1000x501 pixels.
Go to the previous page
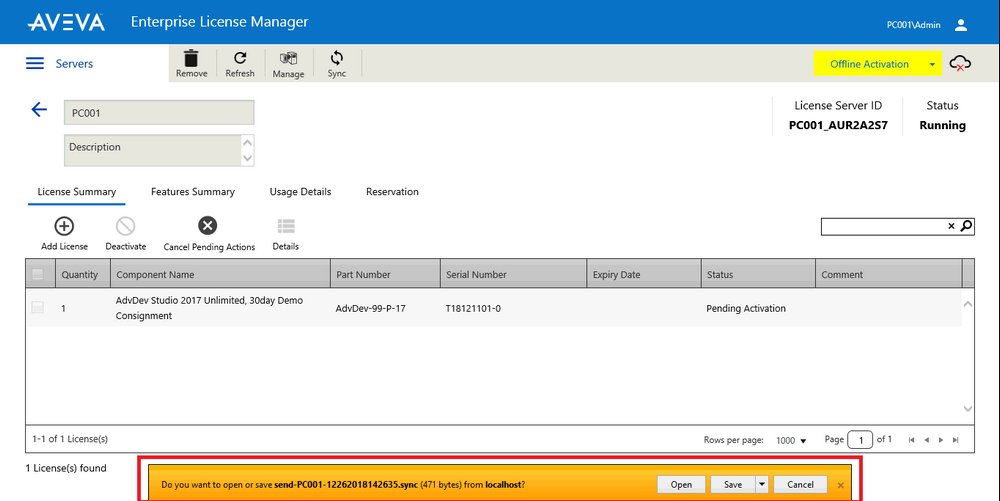(x=926, y=440)
